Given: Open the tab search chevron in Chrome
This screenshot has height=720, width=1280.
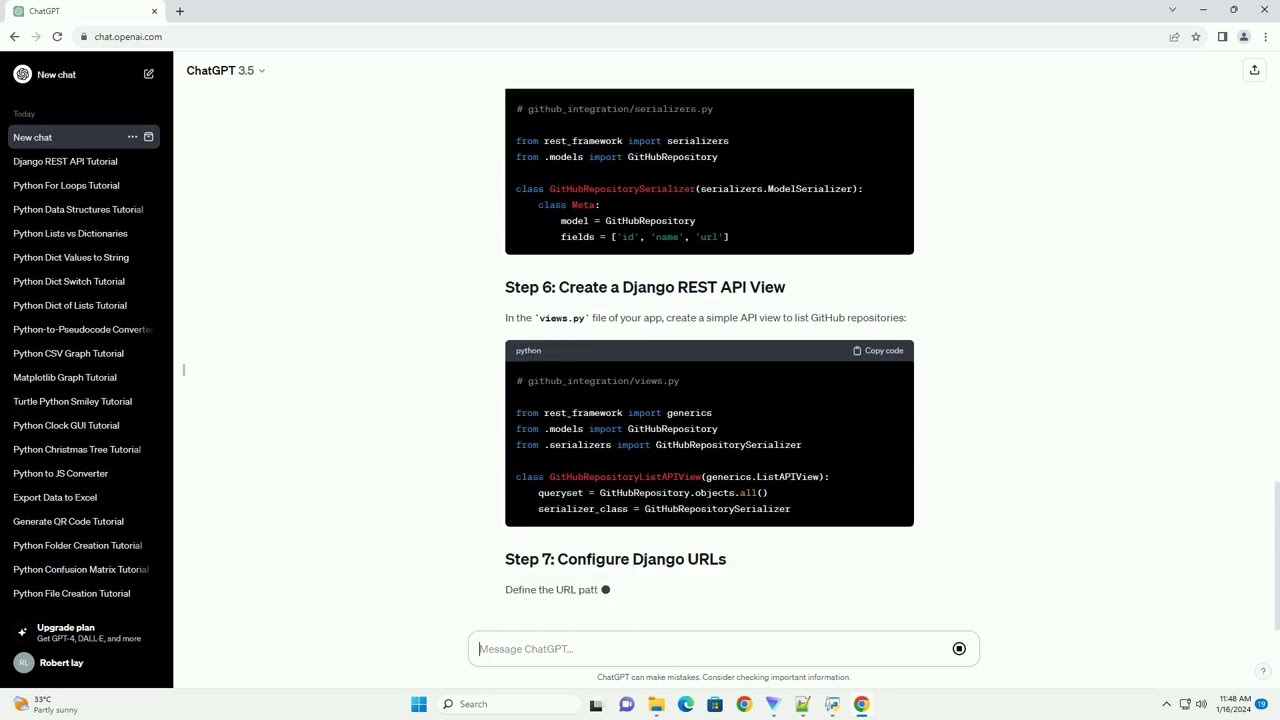Looking at the screenshot, I should 1172,10.
